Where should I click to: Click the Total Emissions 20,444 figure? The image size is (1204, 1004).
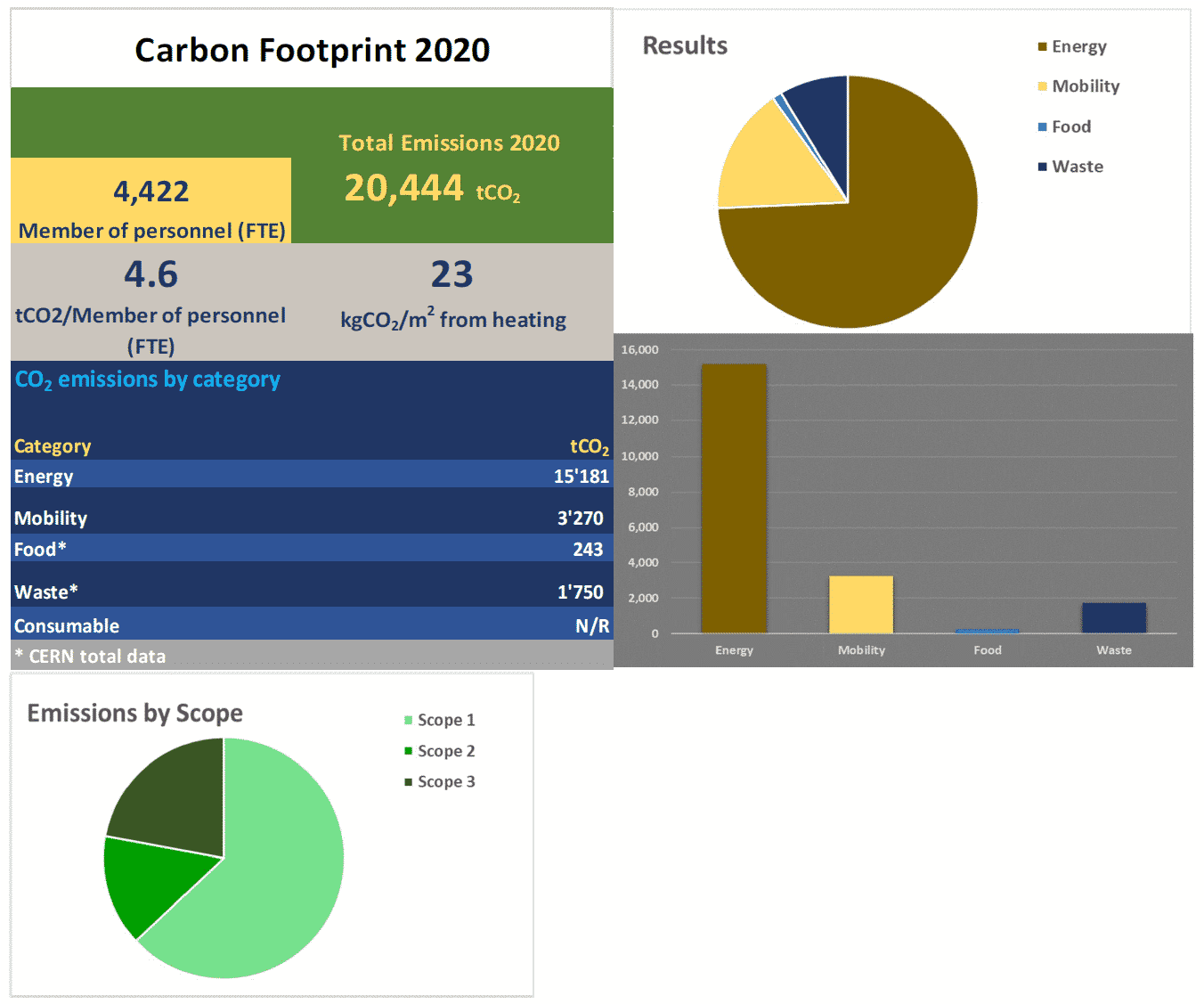coord(404,189)
